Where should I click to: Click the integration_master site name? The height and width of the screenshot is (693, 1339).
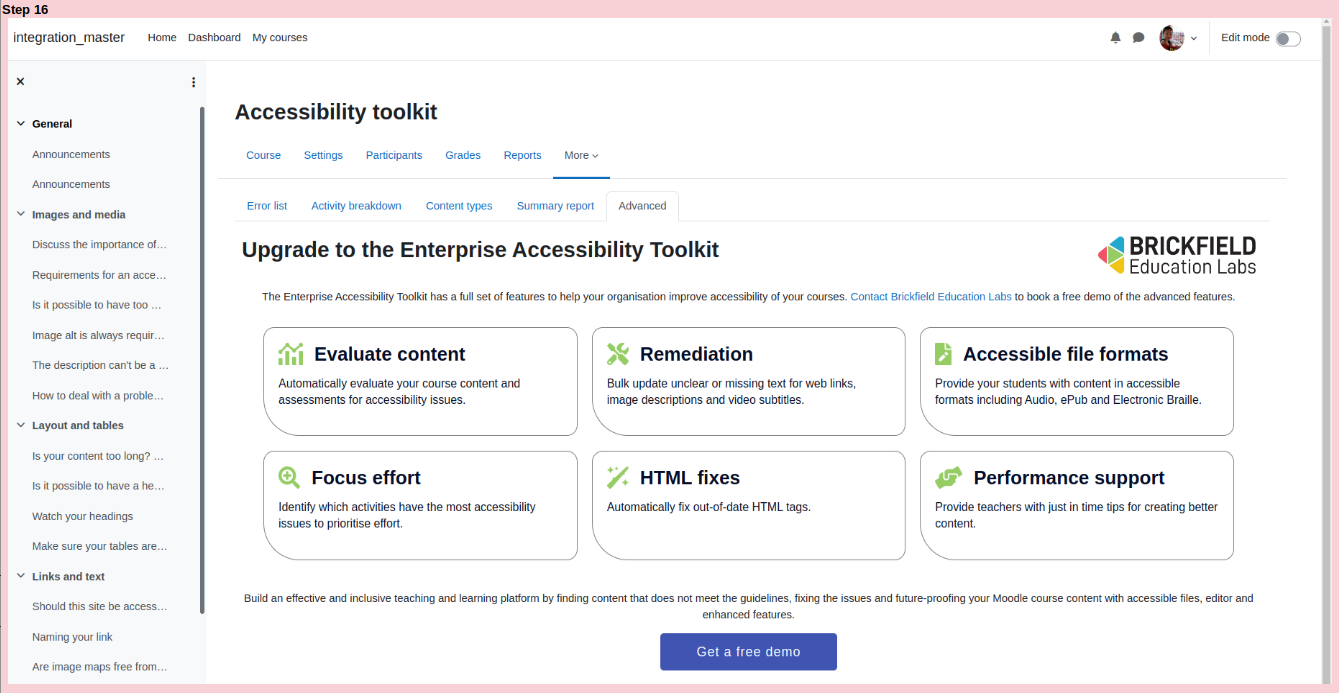pos(69,38)
